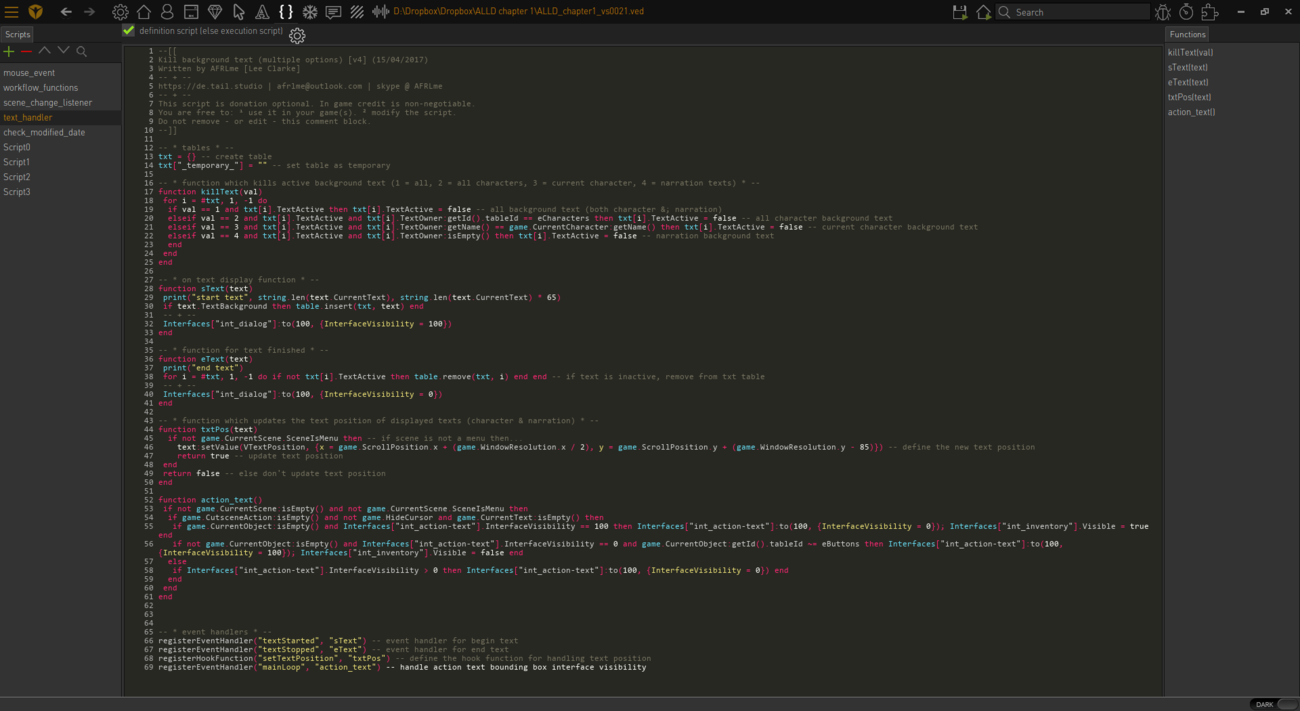
Task: Open the Cursors section arrow icon
Action: (x=239, y=12)
